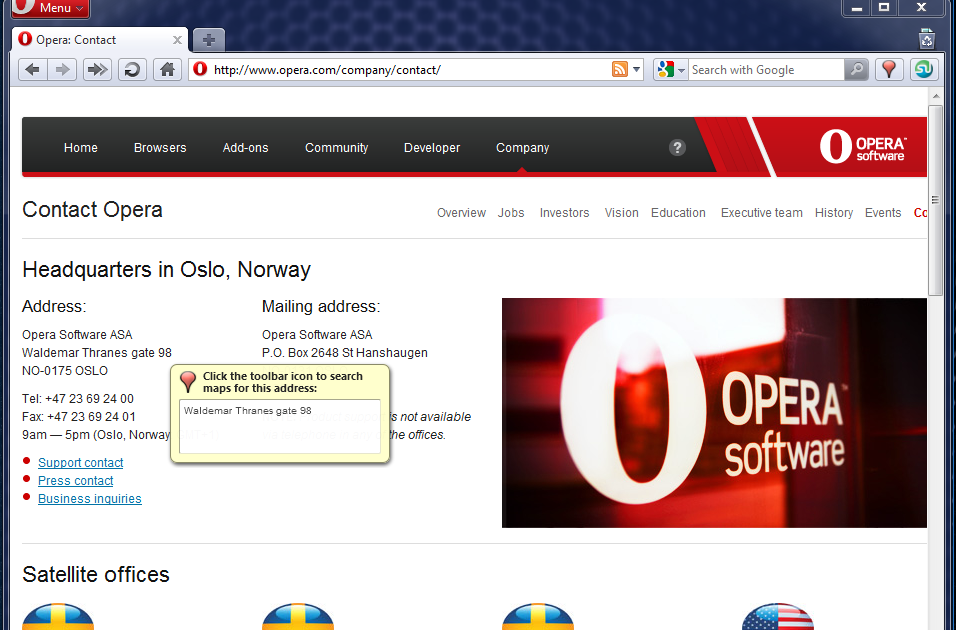Click the Opera Software logo

click(x=863, y=147)
